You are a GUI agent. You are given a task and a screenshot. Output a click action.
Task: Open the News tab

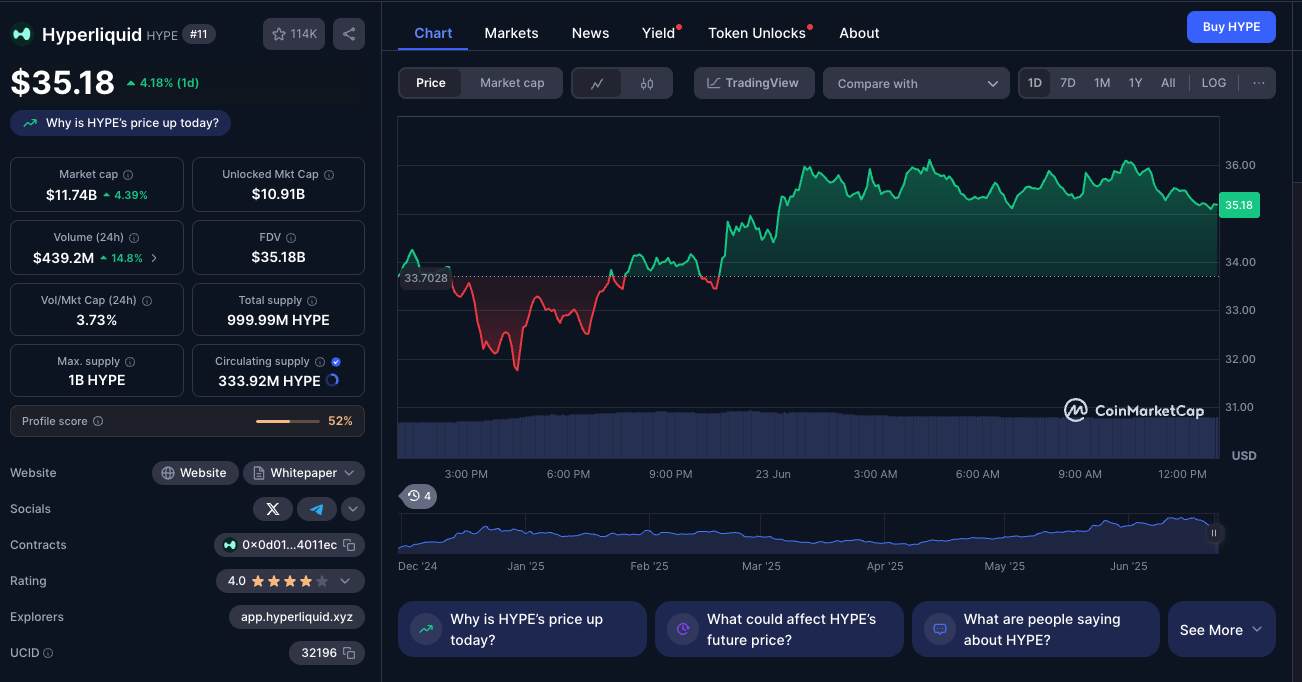click(x=590, y=33)
